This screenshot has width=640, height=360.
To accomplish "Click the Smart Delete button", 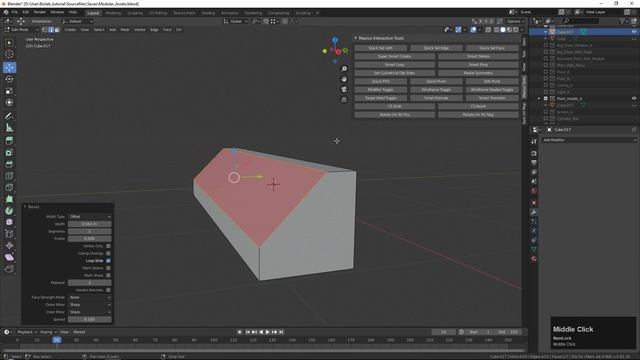I will click(478, 56).
